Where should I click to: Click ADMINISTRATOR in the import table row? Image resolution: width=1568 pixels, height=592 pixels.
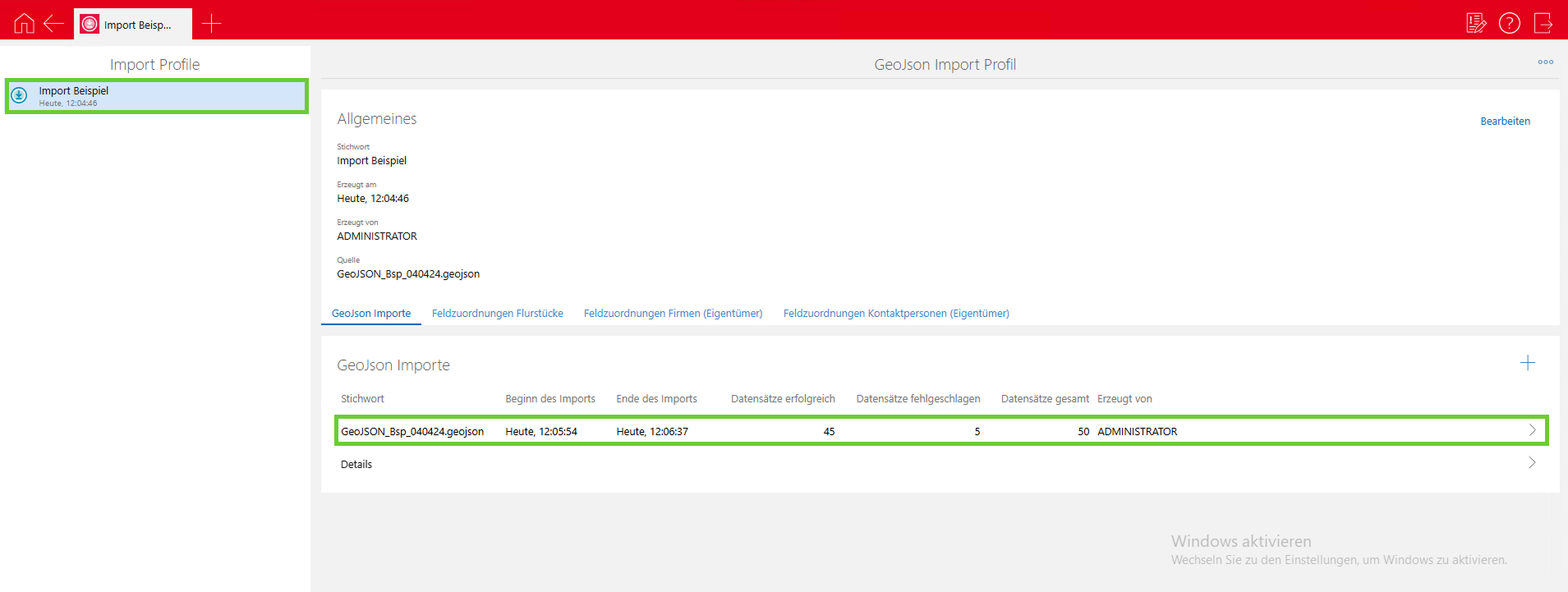1138,432
